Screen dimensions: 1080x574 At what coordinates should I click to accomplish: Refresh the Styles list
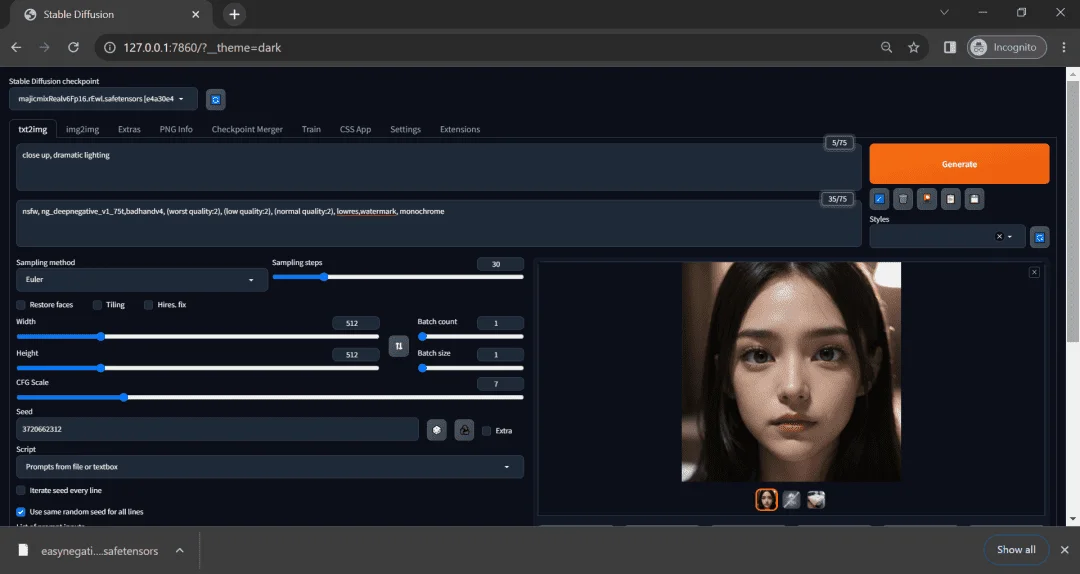[1039, 237]
